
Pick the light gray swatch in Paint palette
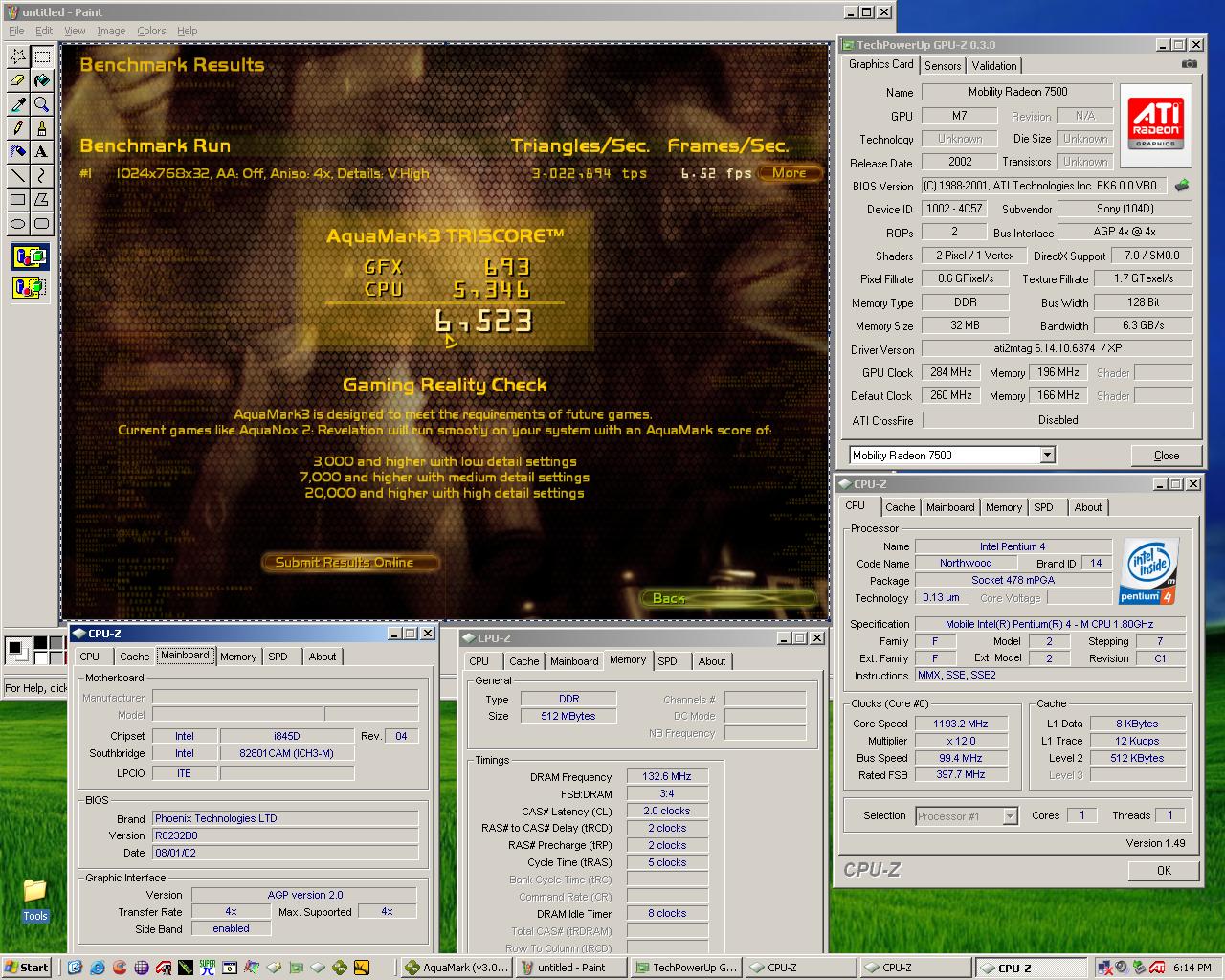click(56, 657)
